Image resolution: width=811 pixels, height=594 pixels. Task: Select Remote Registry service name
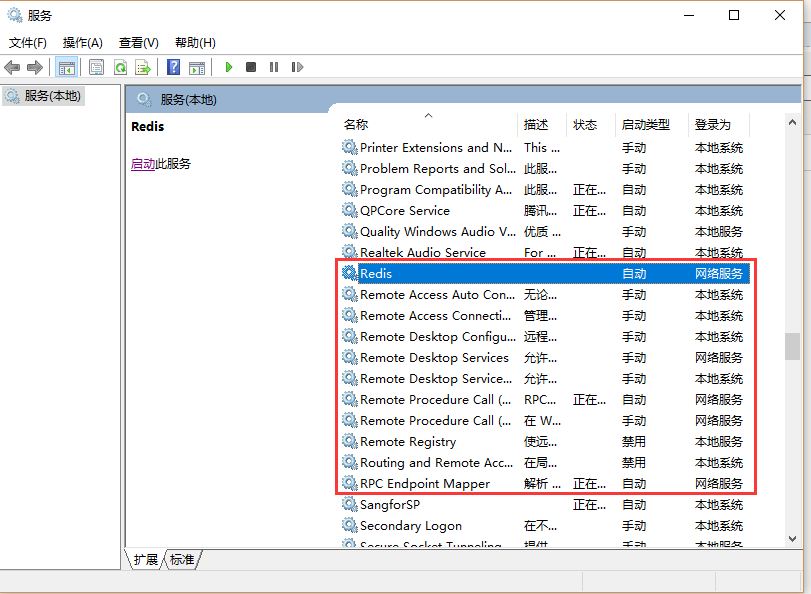[408, 441]
